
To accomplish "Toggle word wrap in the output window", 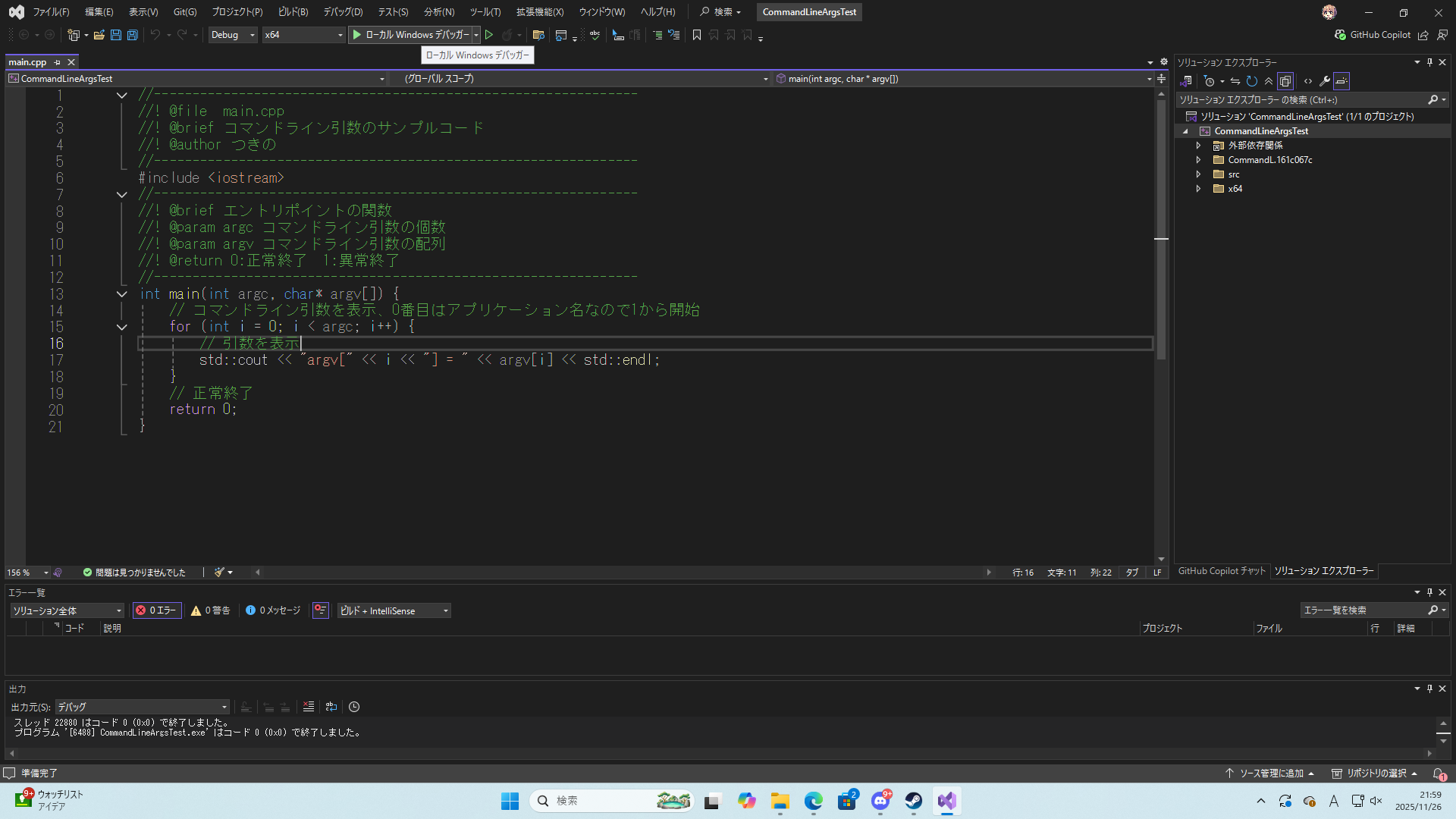I will (x=331, y=707).
